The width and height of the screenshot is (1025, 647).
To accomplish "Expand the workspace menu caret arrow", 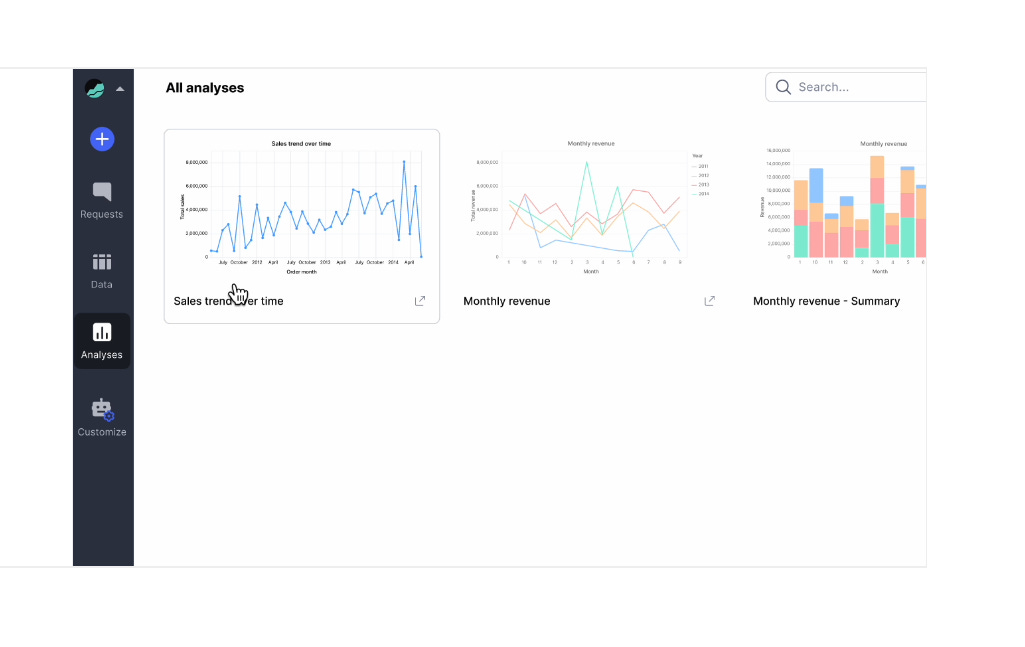I will tap(120, 89).
